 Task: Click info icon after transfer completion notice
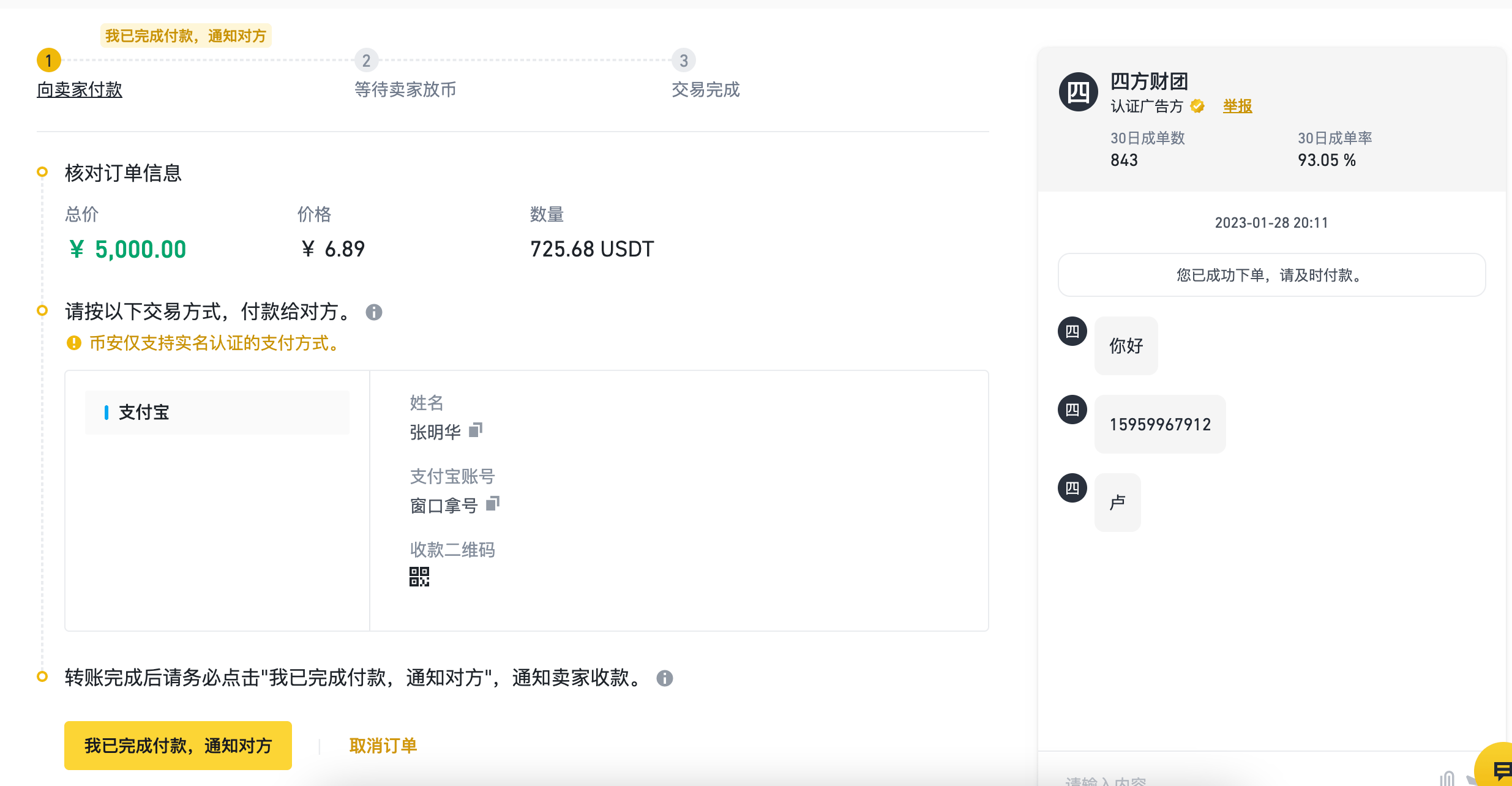(665, 678)
